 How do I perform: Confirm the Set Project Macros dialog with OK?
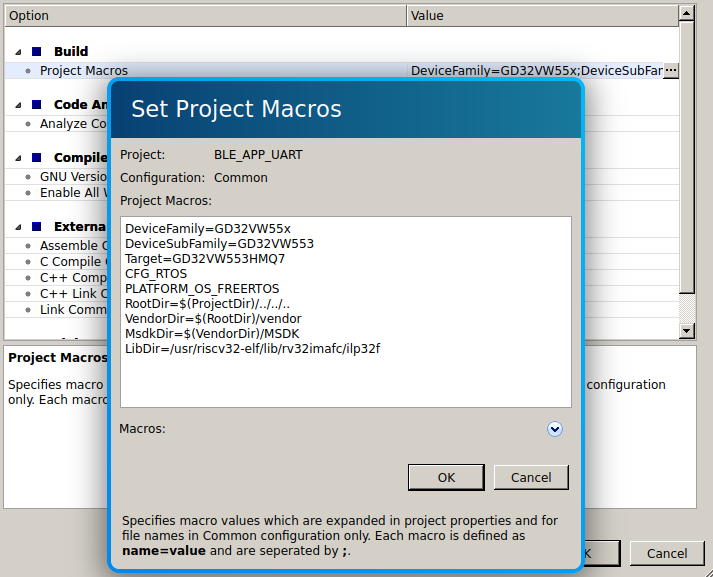click(446, 478)
